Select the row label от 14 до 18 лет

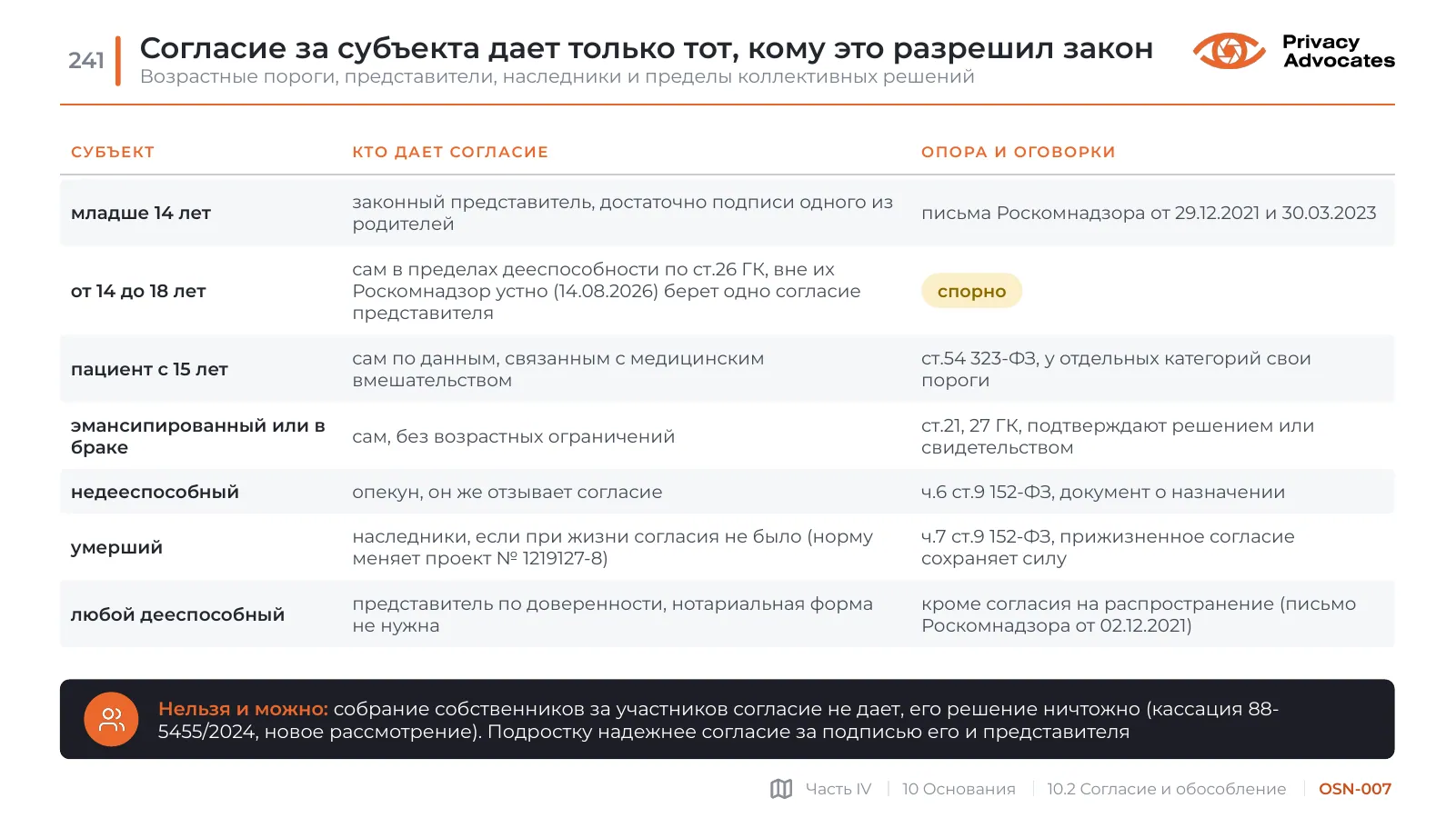pos(138,291)
